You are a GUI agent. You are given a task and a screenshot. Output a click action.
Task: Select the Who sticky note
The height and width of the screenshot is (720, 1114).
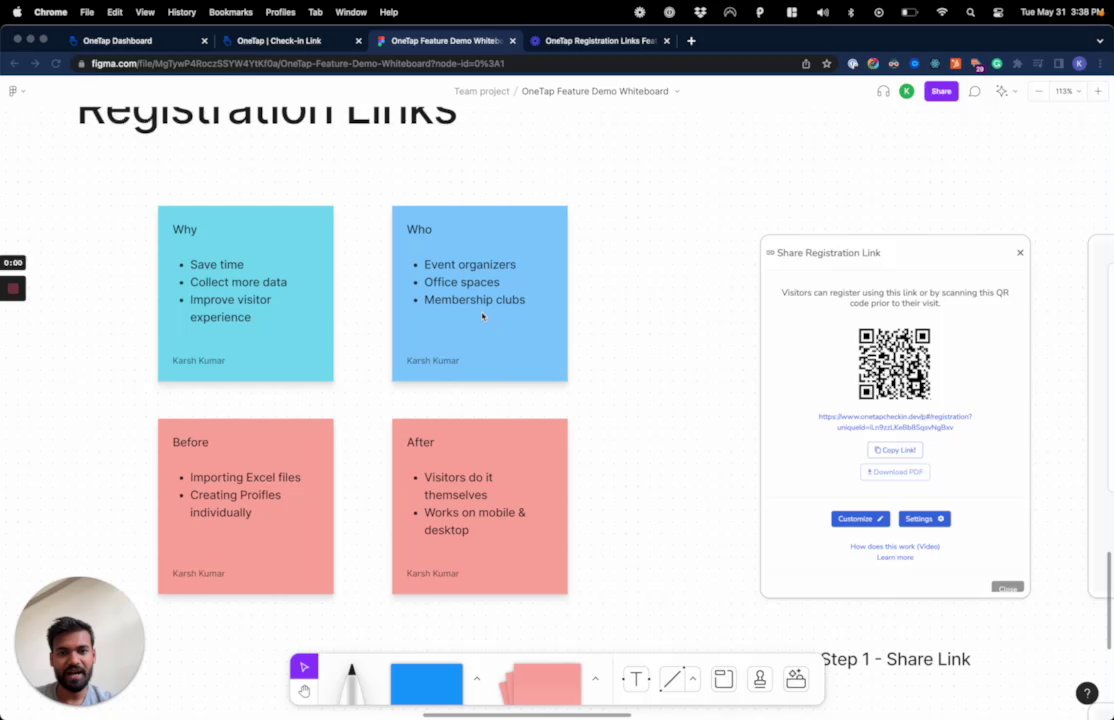480,294
